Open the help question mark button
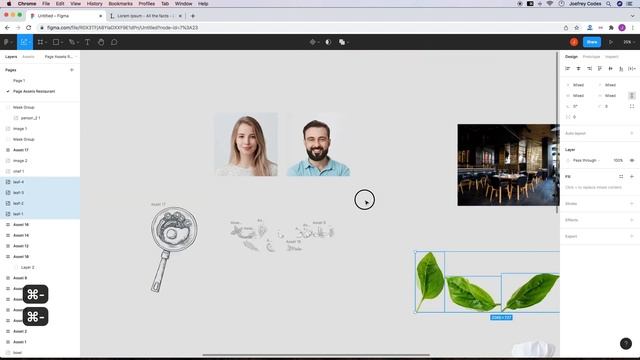 coord(626,344)
